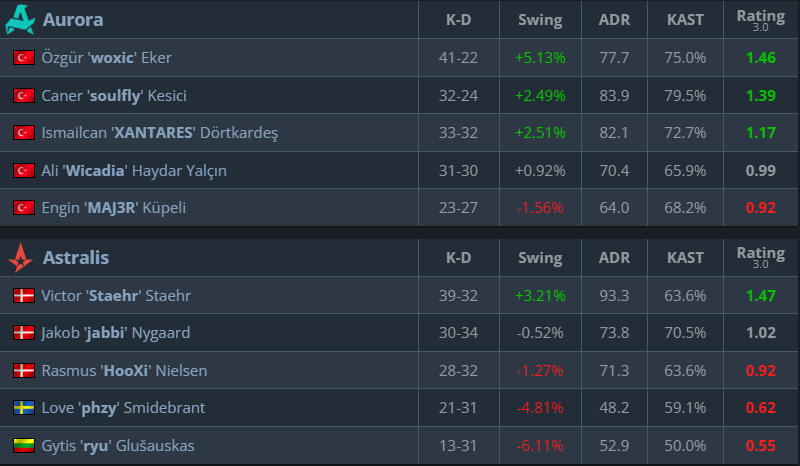Open Özgür 'woxic' Eker's player profile
The image size is (800, 466).
pyautogui.click(x=107, y=58)
